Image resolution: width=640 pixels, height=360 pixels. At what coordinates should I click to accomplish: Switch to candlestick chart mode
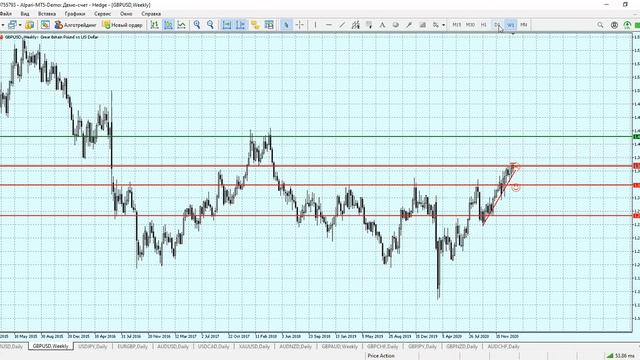(x=168, y=25)
